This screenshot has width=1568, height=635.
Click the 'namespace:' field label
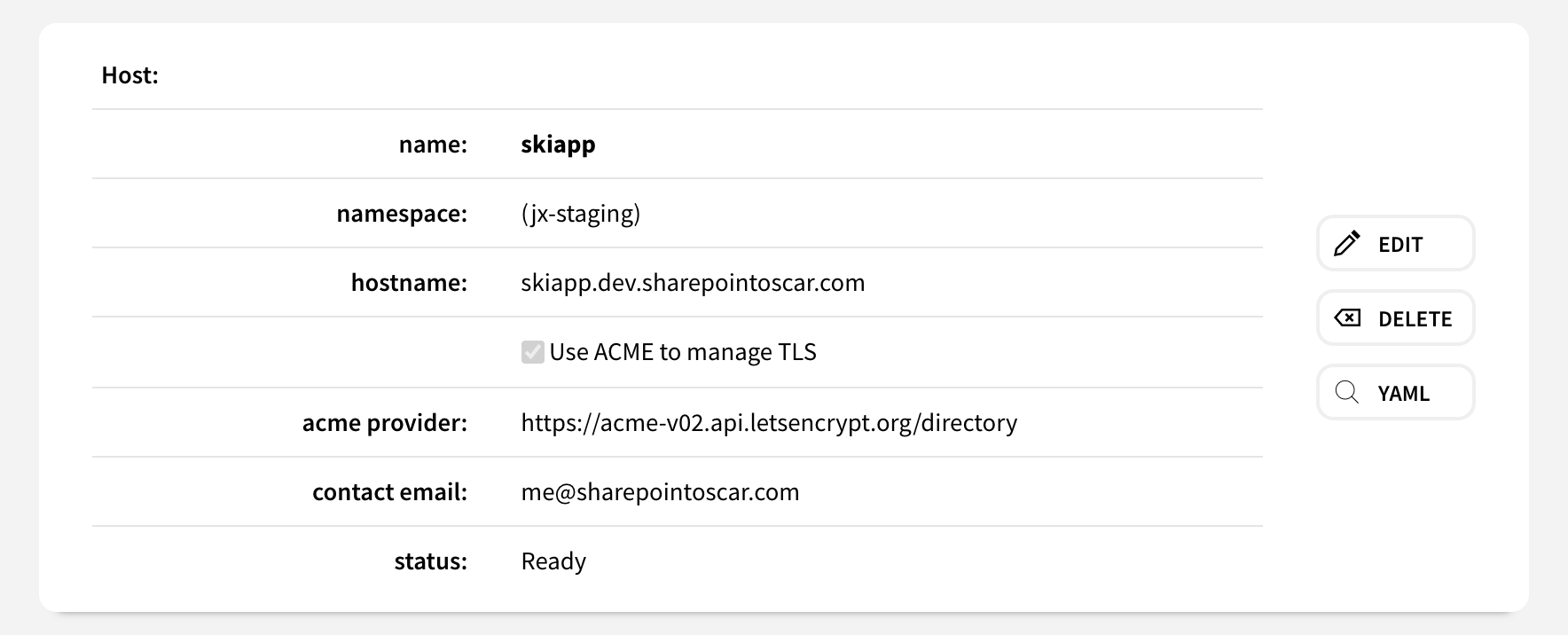[x=402, y=214]
